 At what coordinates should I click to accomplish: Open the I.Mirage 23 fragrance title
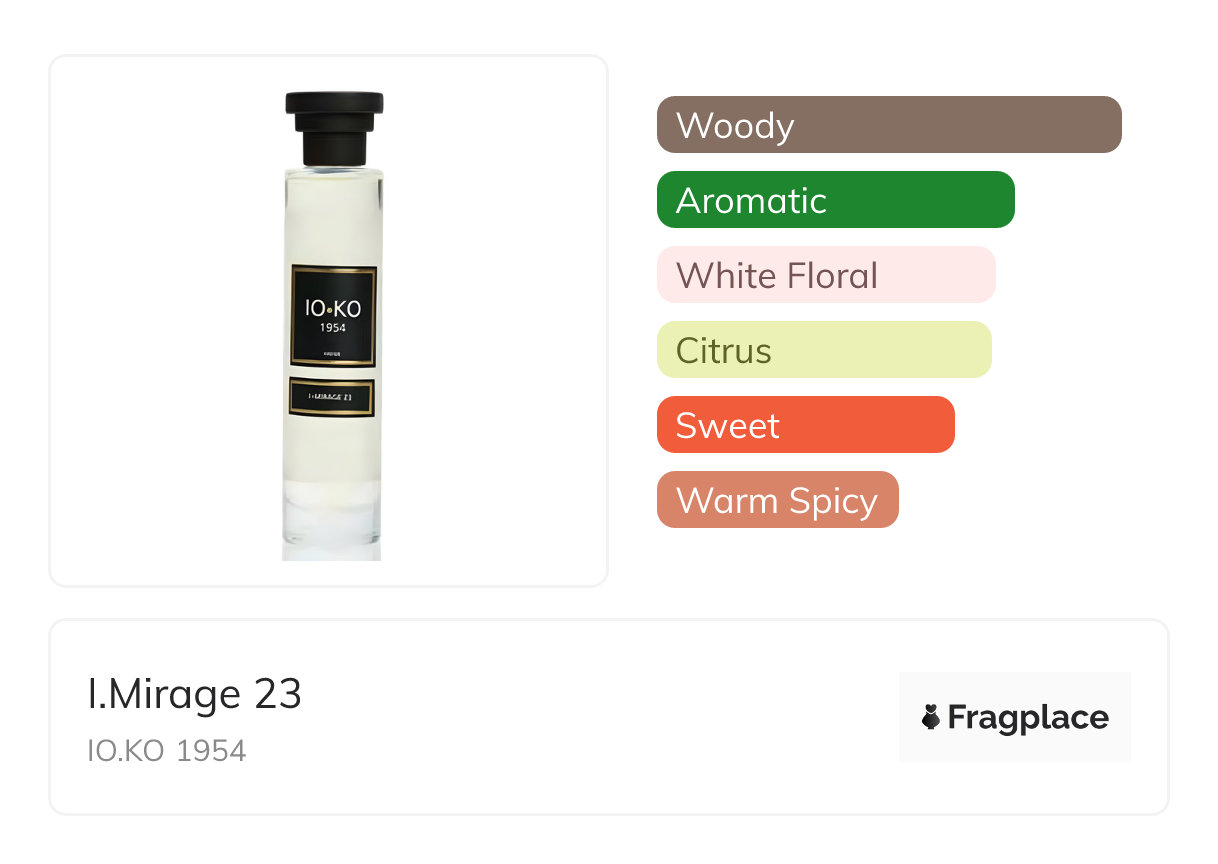point(195,694)
